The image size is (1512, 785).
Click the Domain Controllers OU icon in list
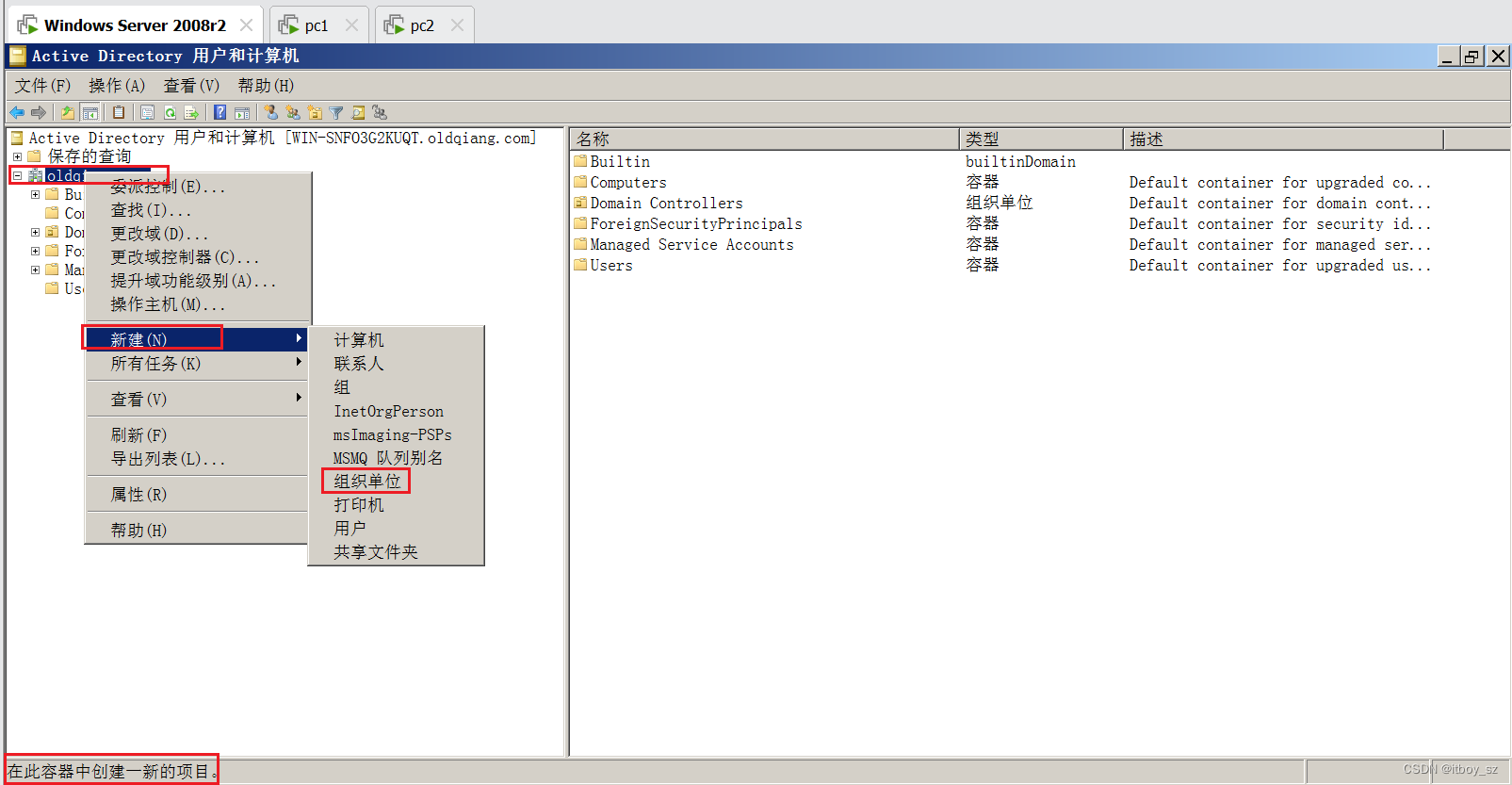pyautogui.click(x=580, y=203)
